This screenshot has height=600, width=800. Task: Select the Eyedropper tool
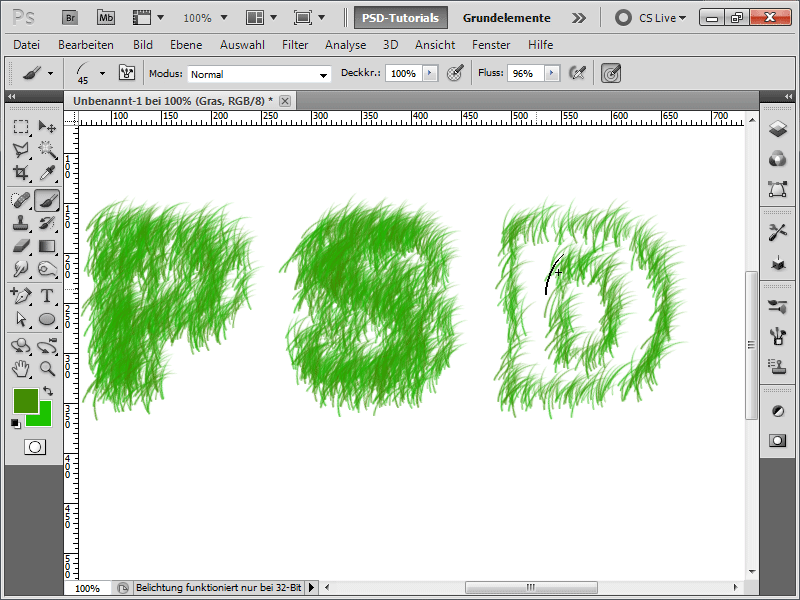pyautogui.click(x=47, y=172)
